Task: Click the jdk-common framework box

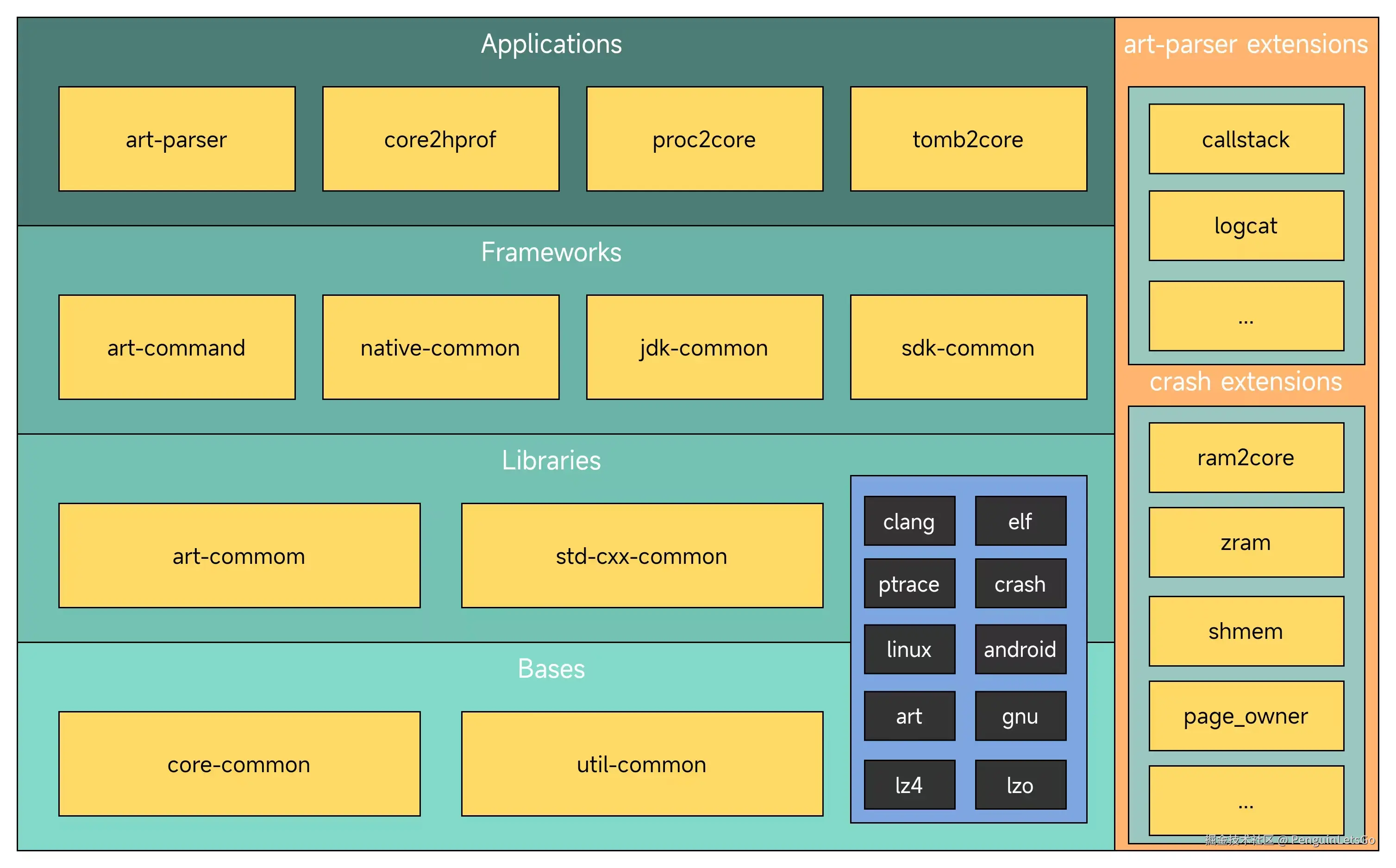Action: pos(704,347)
